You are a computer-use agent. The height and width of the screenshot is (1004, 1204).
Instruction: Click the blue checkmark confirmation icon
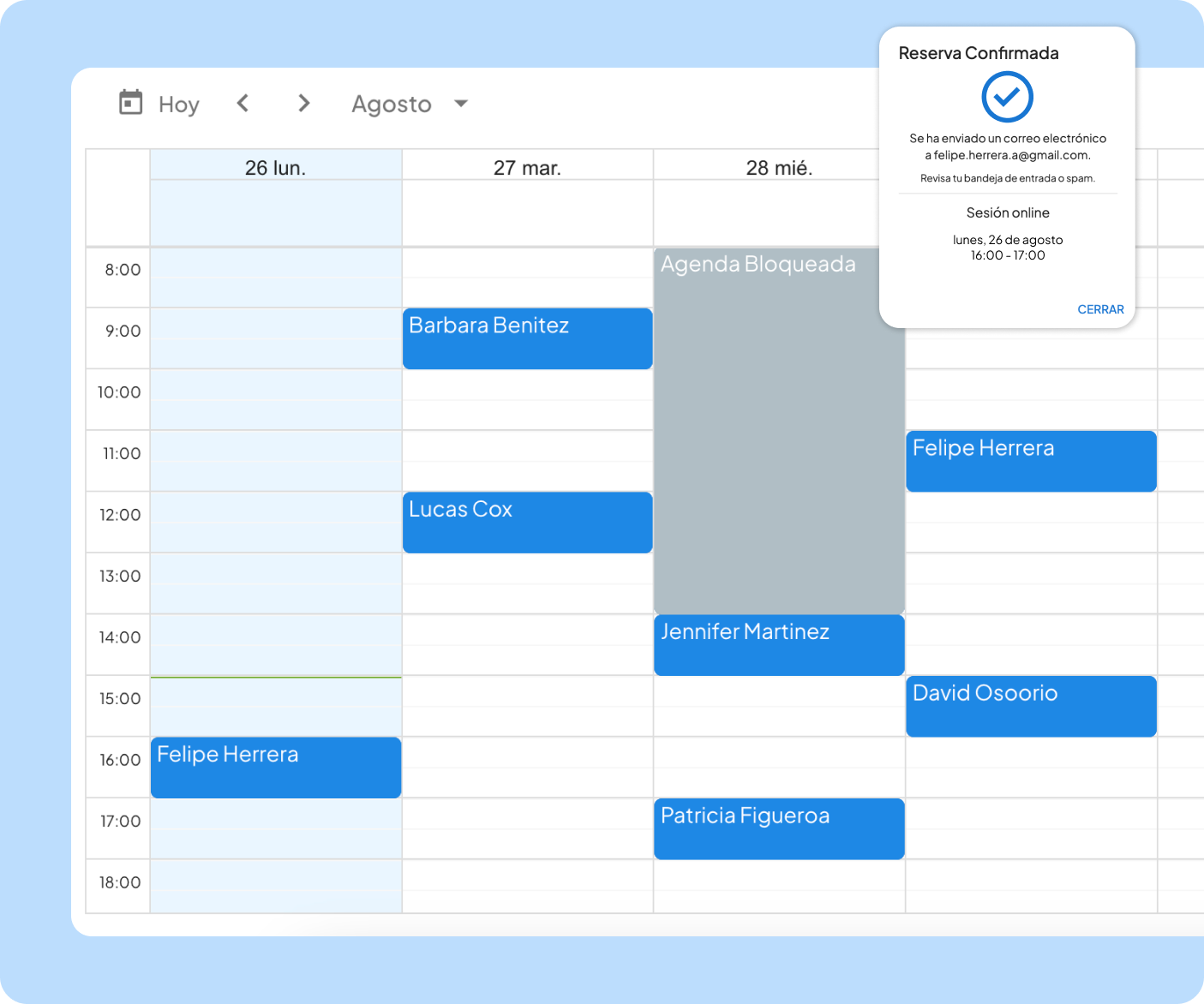1007,96
